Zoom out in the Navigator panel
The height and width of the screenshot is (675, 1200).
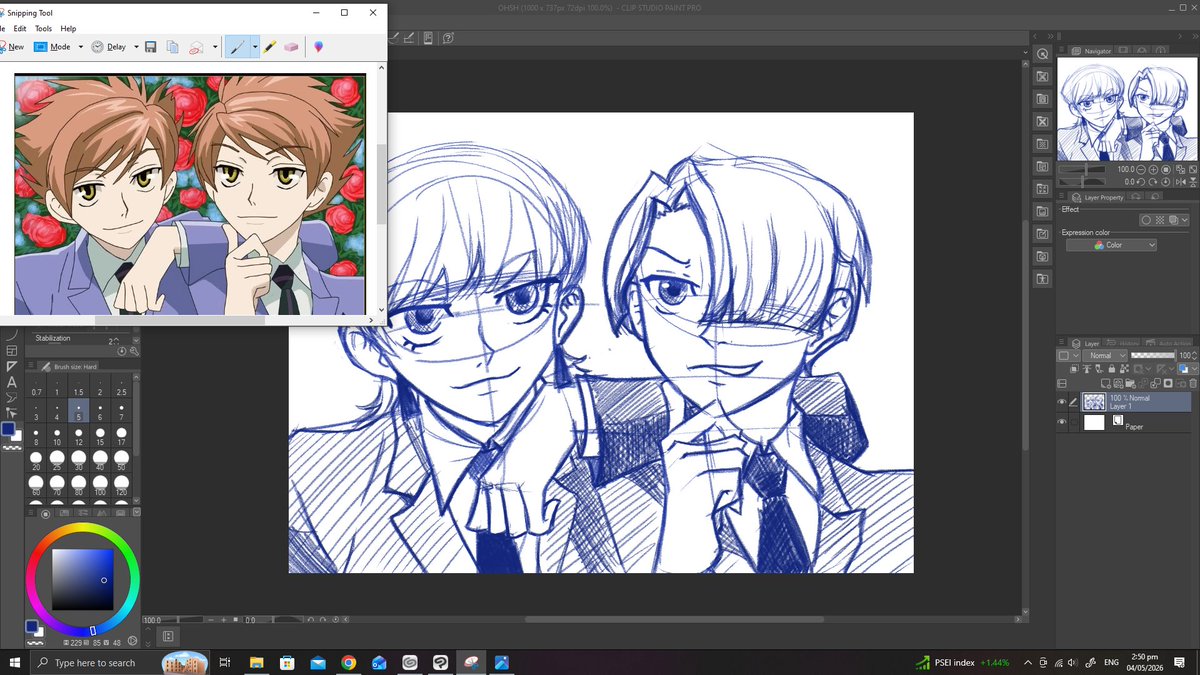(x=1142, y=170)
